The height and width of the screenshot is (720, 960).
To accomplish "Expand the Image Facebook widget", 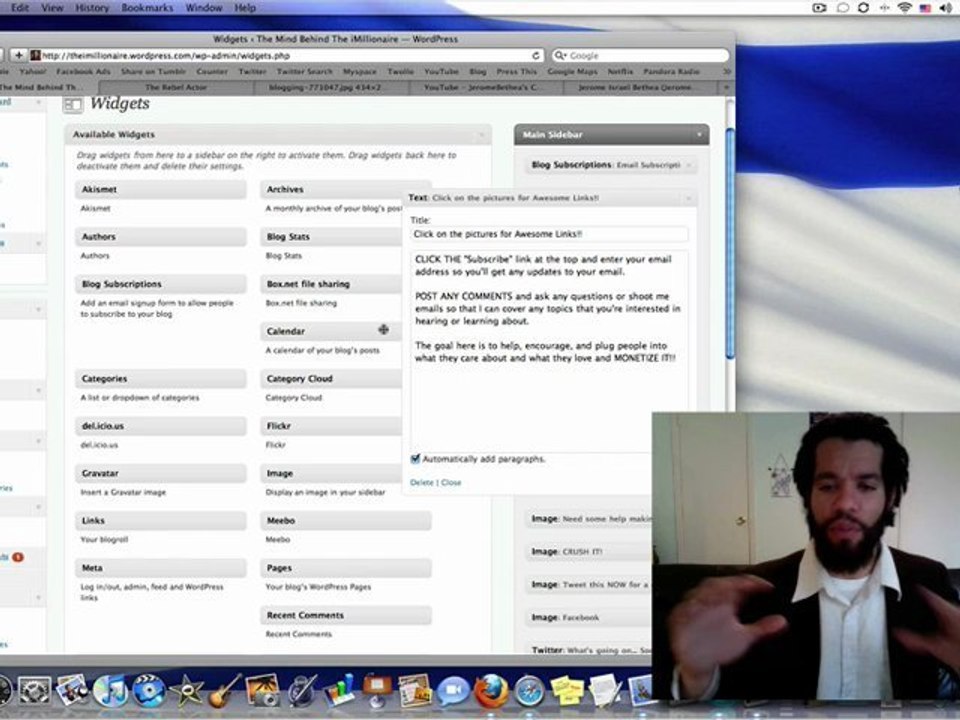I will pyautogui.click(x=589, y=618).
